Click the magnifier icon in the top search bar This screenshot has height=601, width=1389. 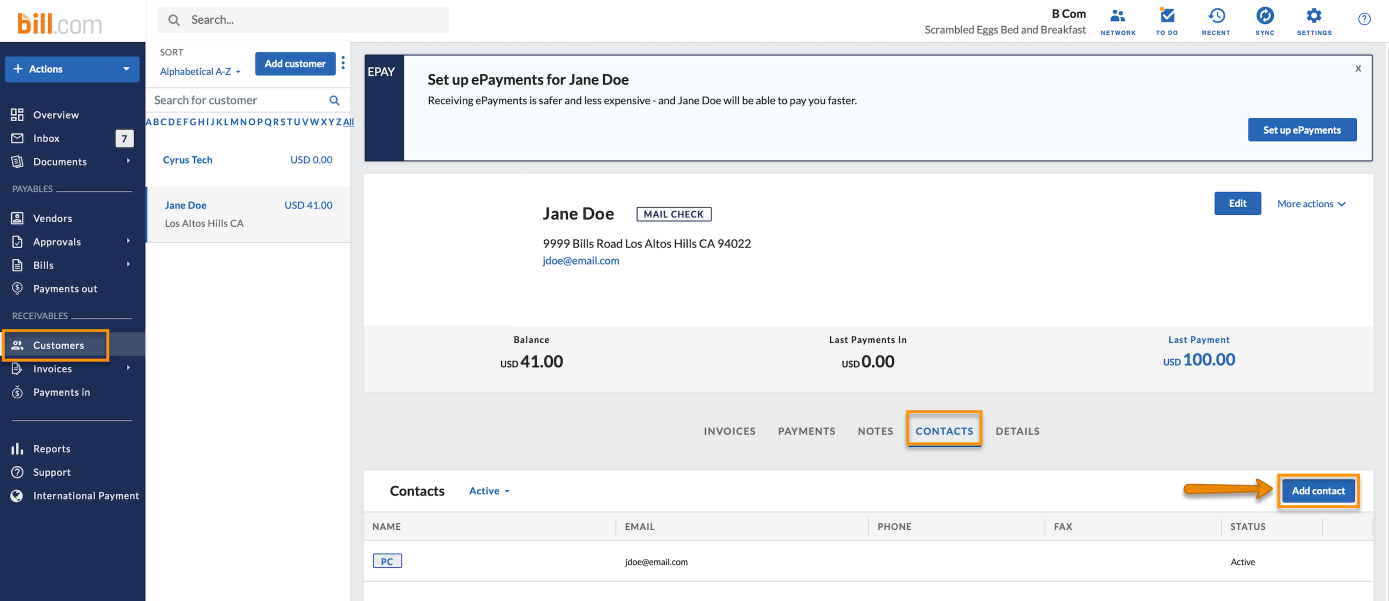(175, 20)
